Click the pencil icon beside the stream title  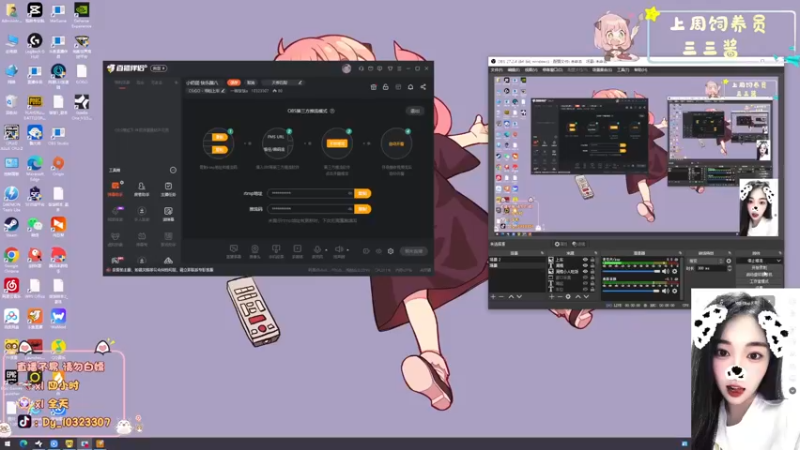[300, 83]
